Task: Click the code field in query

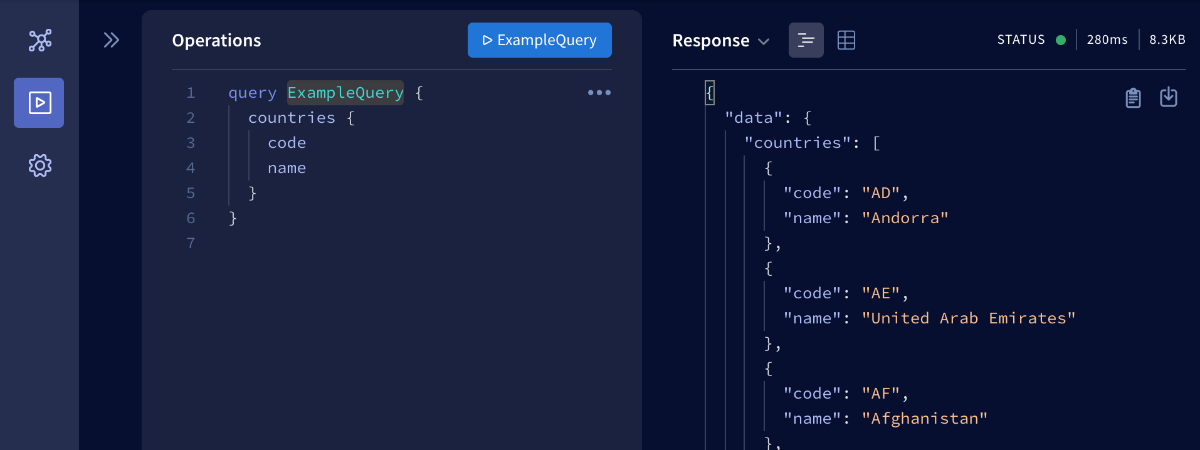Action: click(x=287, y=143)
